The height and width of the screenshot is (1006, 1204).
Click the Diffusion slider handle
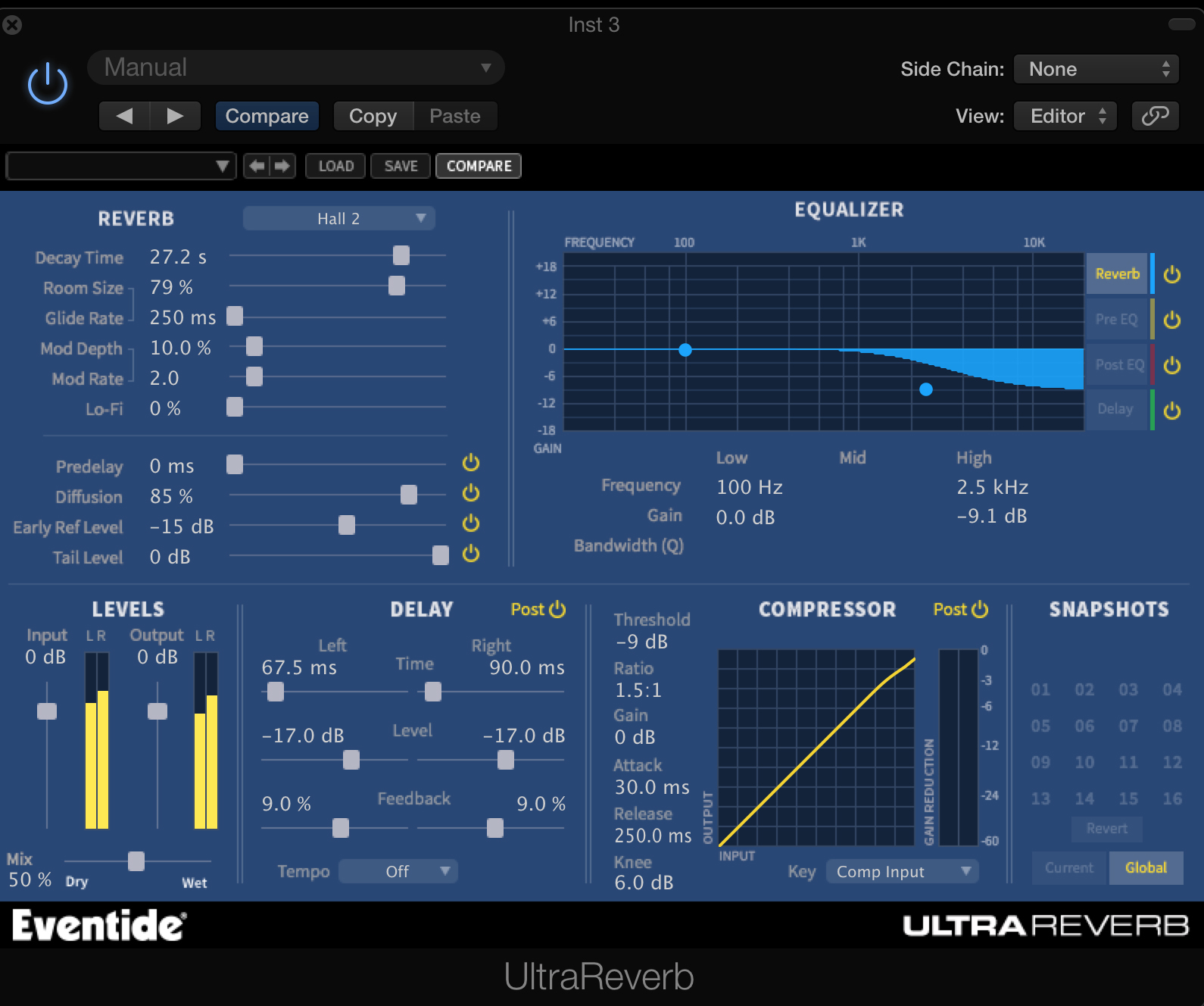pos(409,495)
